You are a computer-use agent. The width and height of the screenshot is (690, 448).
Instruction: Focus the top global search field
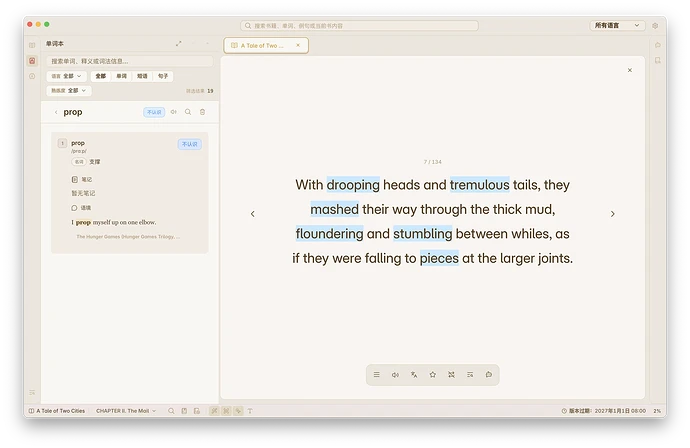(359, 26)
